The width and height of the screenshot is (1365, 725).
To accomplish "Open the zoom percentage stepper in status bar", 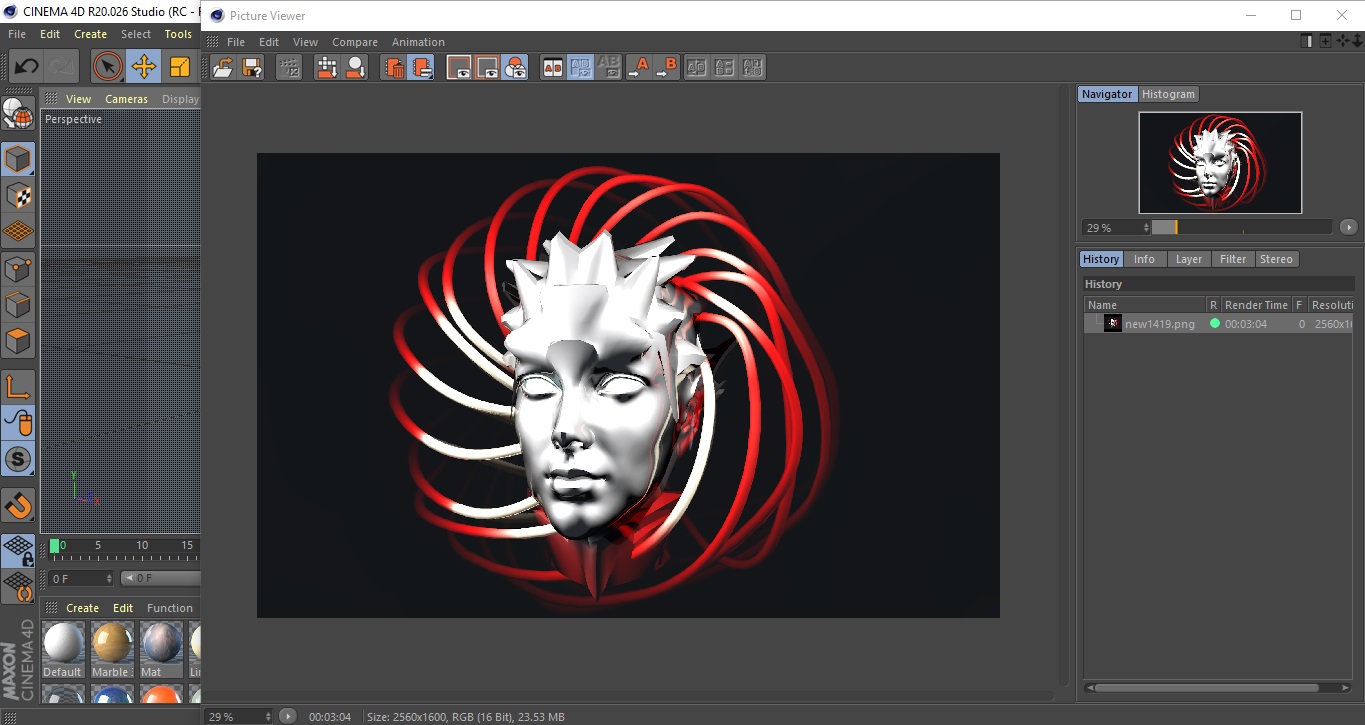I will [267, 717].
